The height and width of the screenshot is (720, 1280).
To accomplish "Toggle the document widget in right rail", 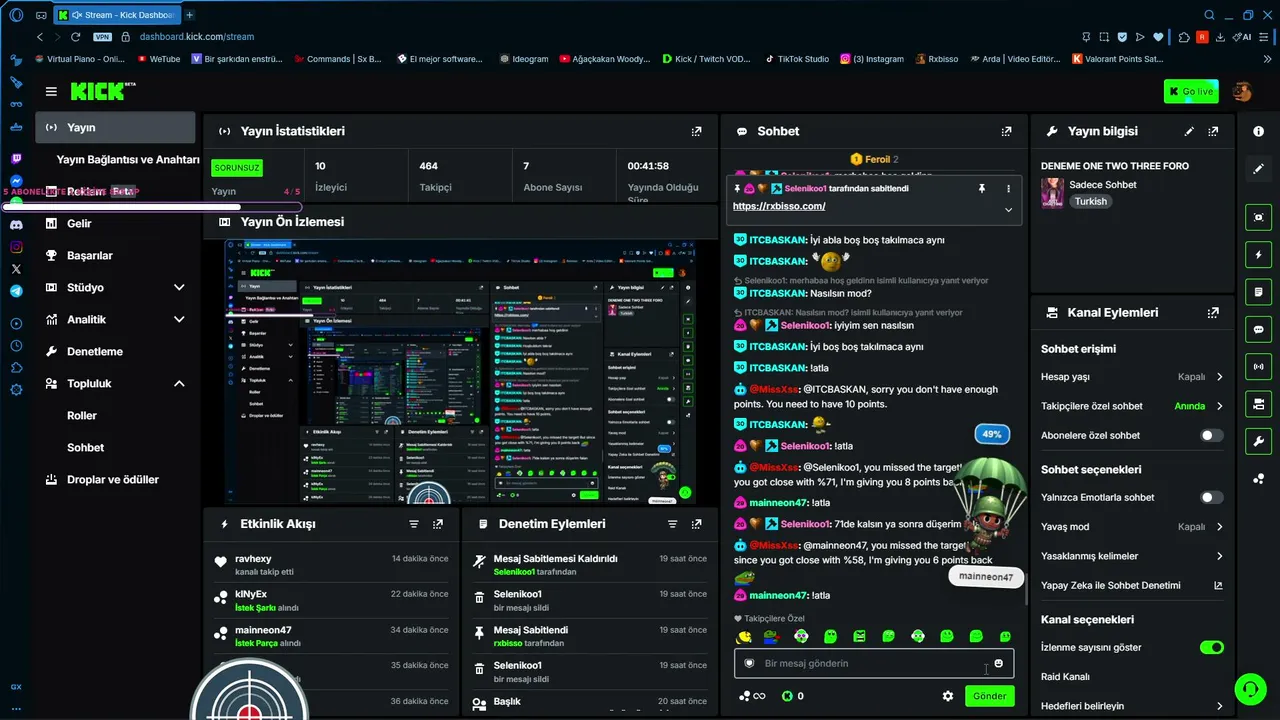I will [1258, 292].
